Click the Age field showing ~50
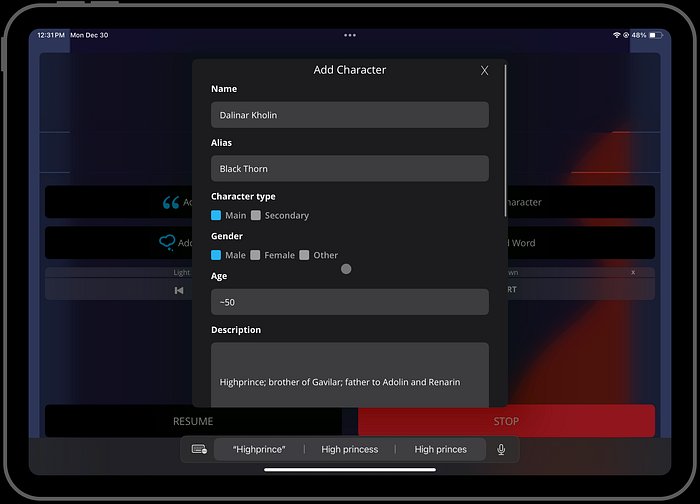 click(350, 302)
